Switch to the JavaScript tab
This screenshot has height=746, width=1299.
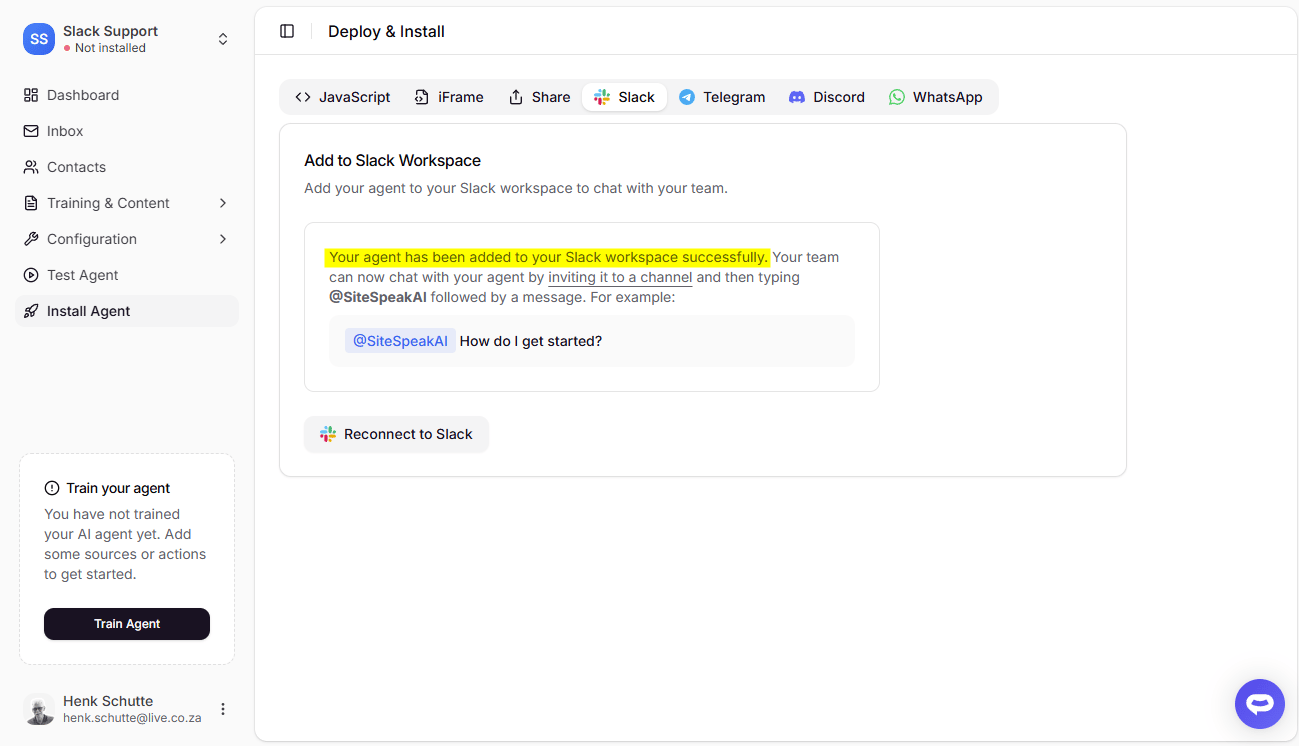[342, 97]
